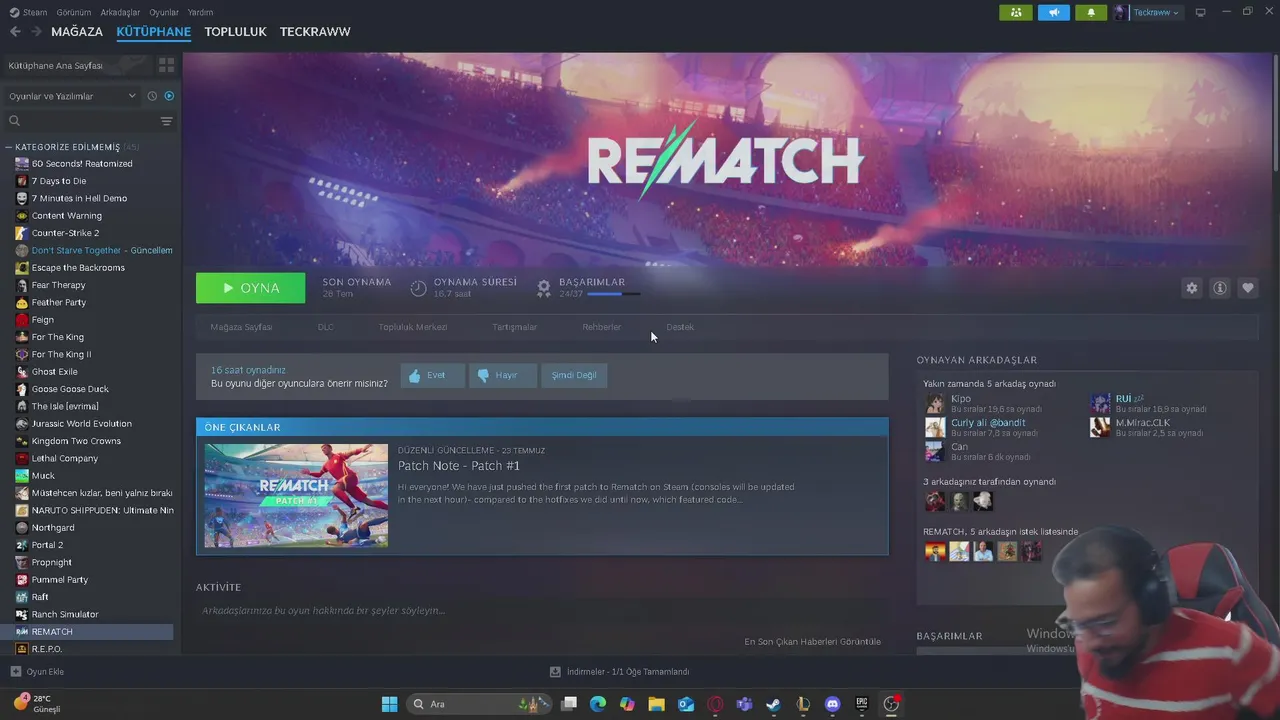1280x720 pixels.
Task: Open İndirmeler downloads status
Action: pos(620,672)
